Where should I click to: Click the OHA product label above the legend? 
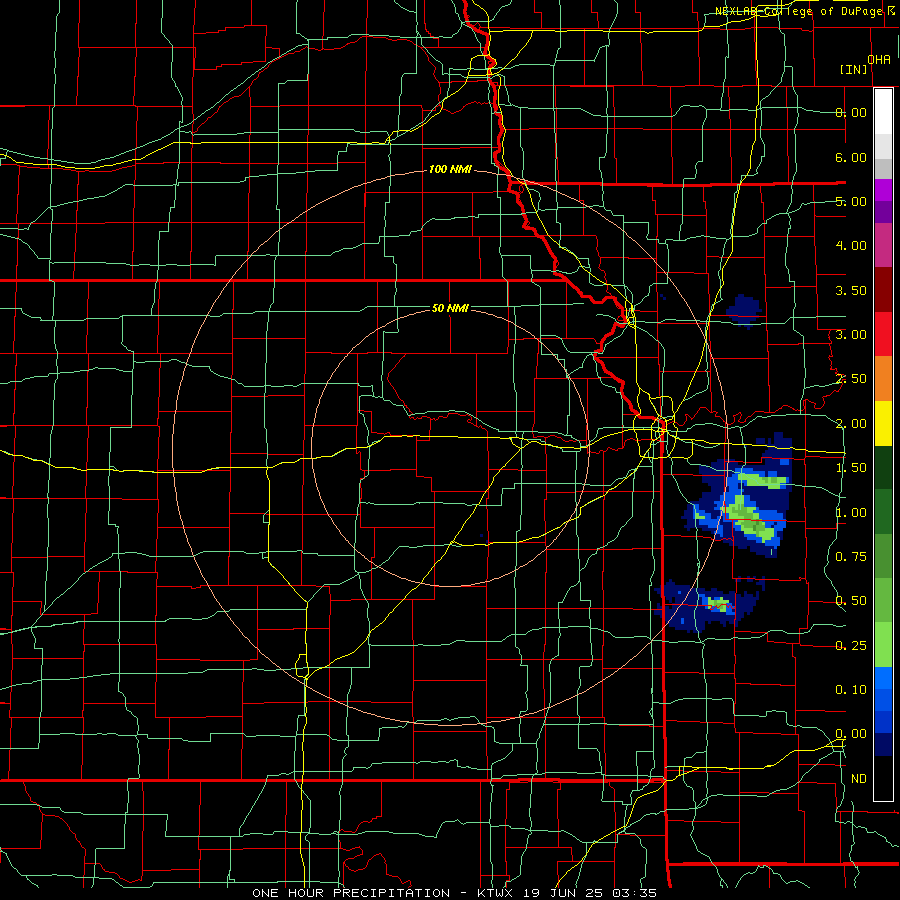point(879,59)
